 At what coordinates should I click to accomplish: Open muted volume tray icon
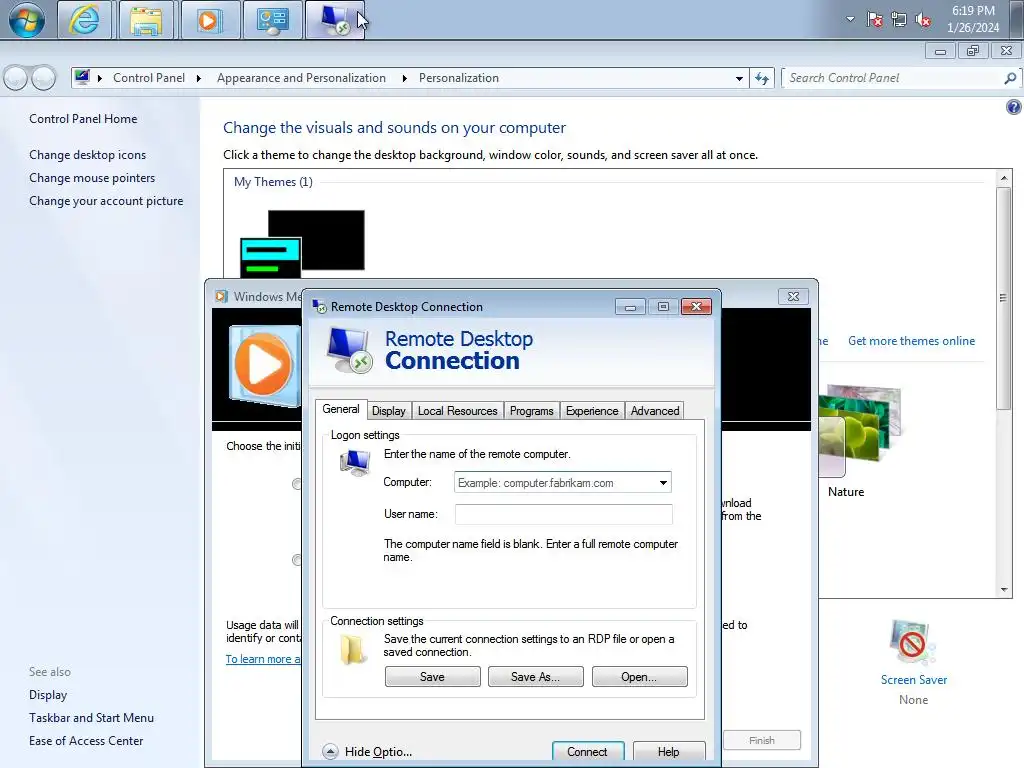(923, 20)
